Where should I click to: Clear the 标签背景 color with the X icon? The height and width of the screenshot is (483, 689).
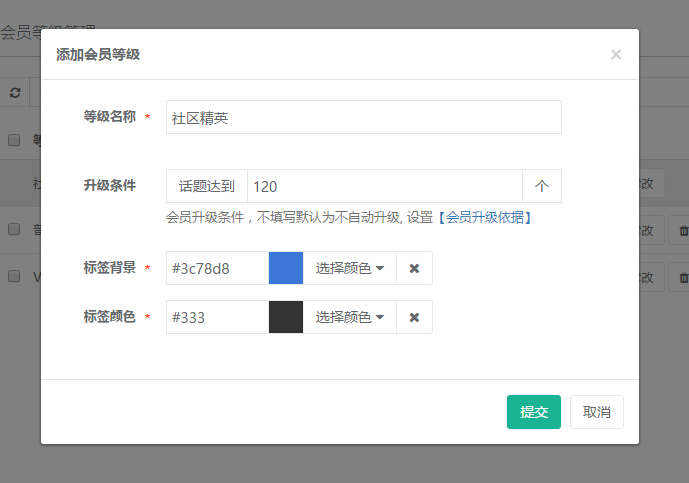(414, 268)
